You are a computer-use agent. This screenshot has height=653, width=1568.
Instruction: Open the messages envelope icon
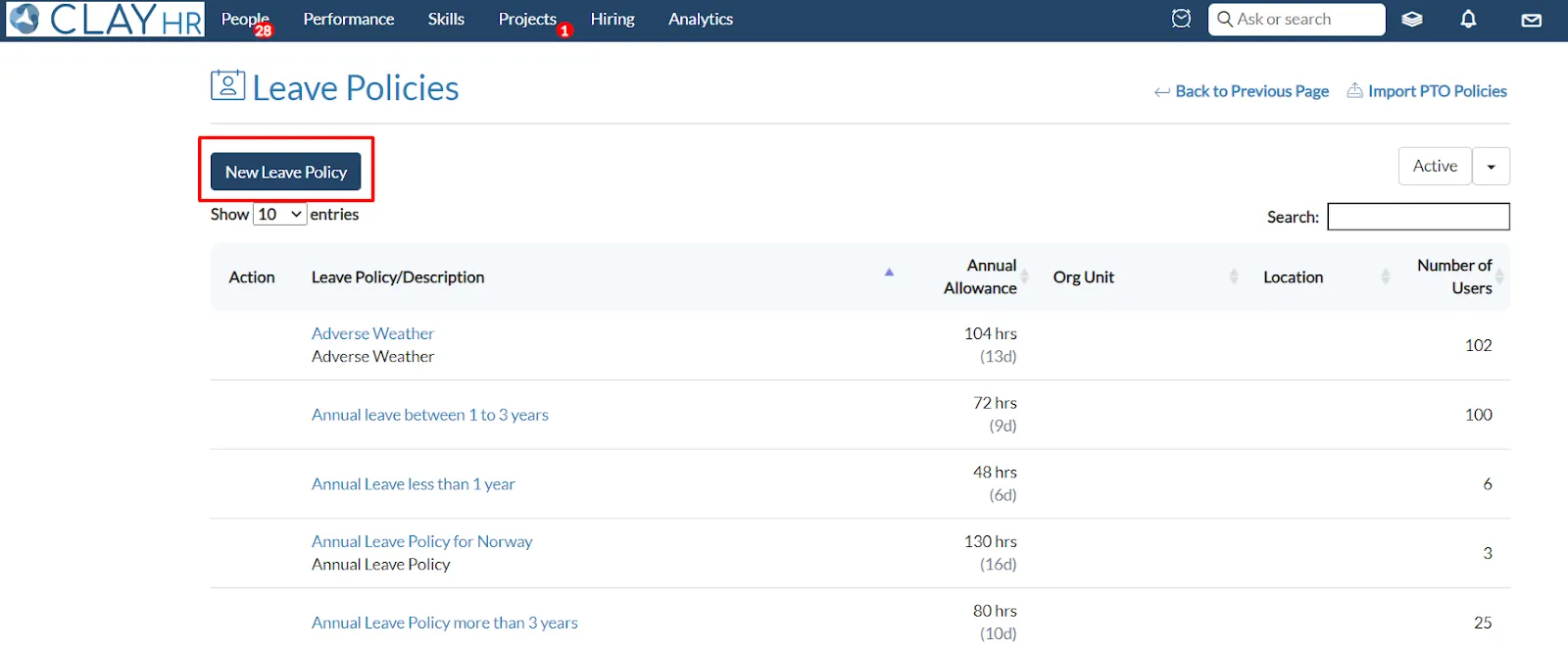click(x=1532, y=21)
